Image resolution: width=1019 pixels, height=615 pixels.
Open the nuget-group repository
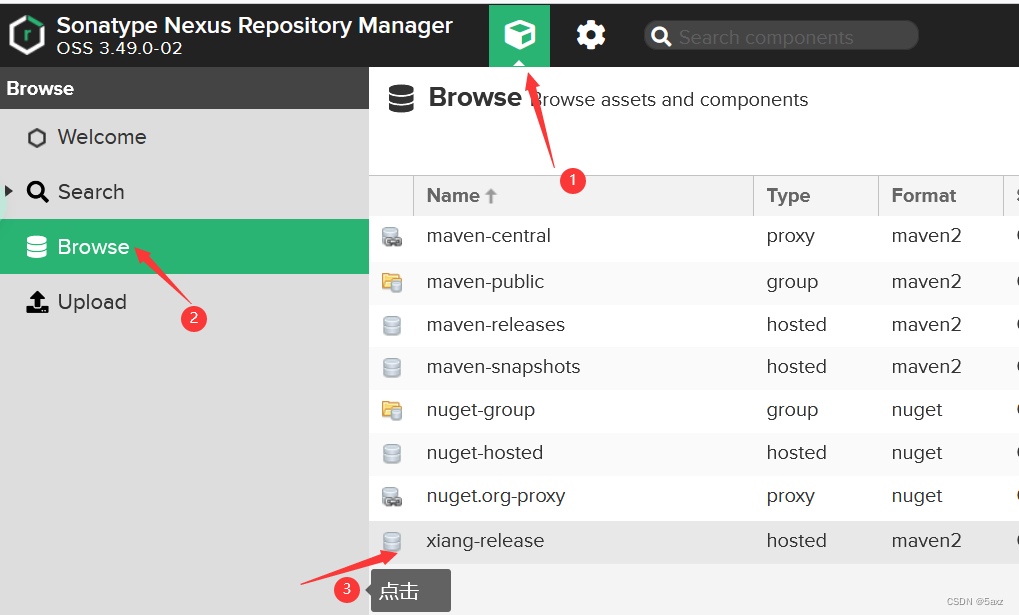(x=481, y=410)
